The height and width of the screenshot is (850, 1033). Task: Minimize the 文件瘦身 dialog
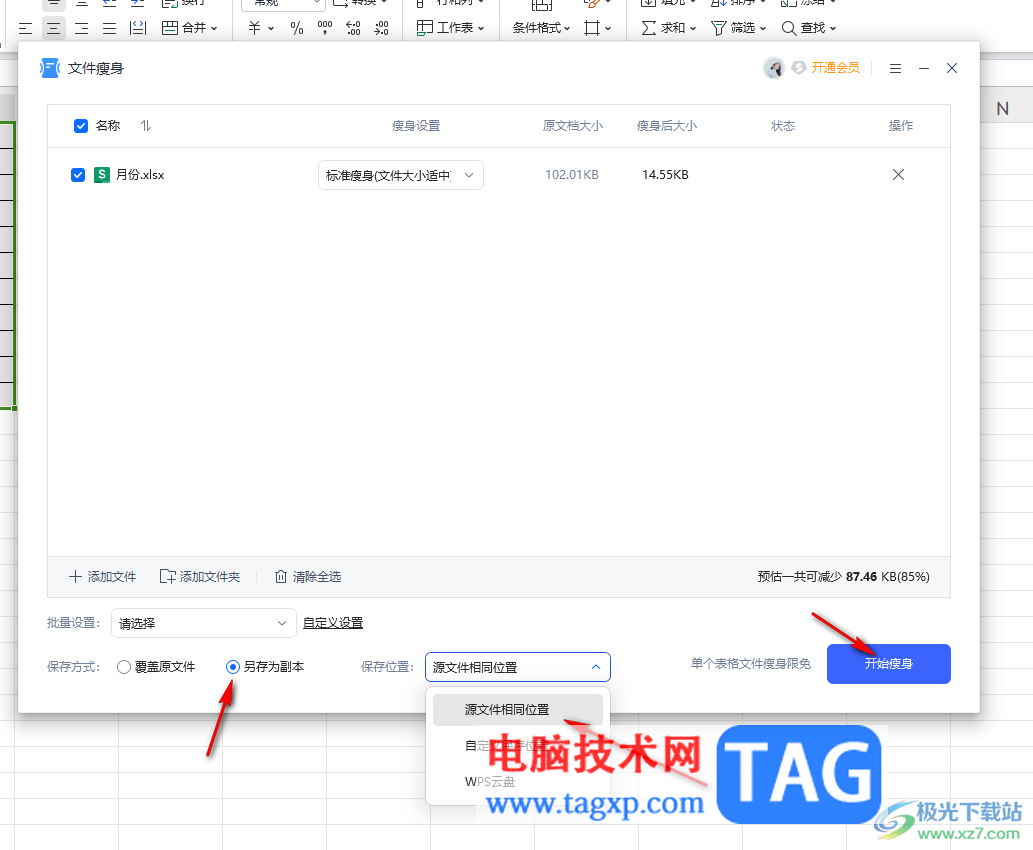pyautogui.click(x=924, y=69)
